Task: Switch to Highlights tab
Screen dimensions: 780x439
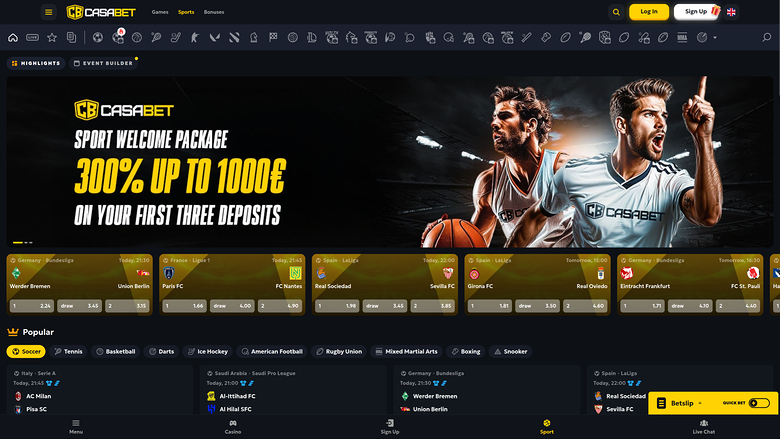Action: click(36, 63)
